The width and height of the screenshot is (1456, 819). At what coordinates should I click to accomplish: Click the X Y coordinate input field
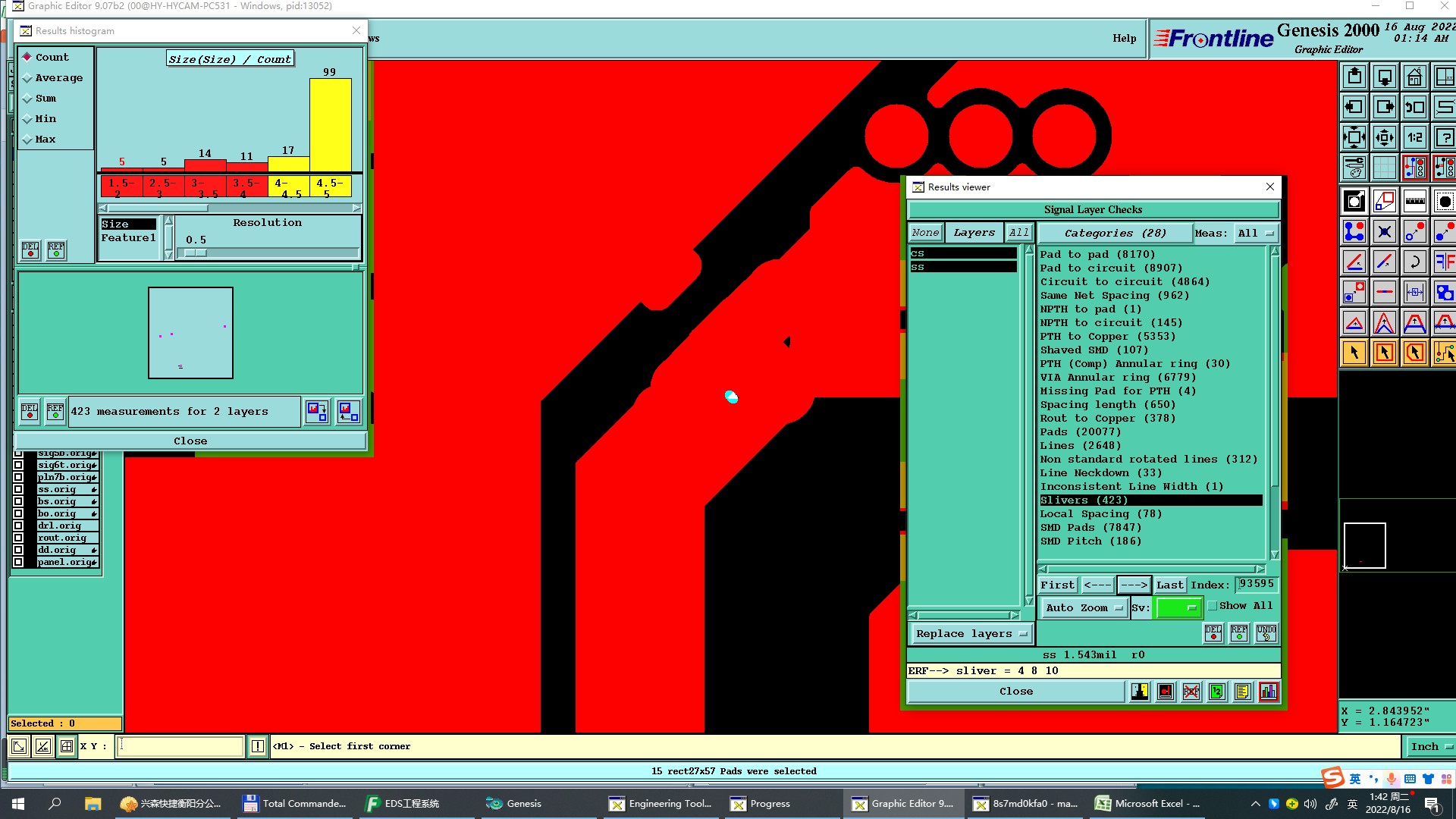(x=180, y=747)
